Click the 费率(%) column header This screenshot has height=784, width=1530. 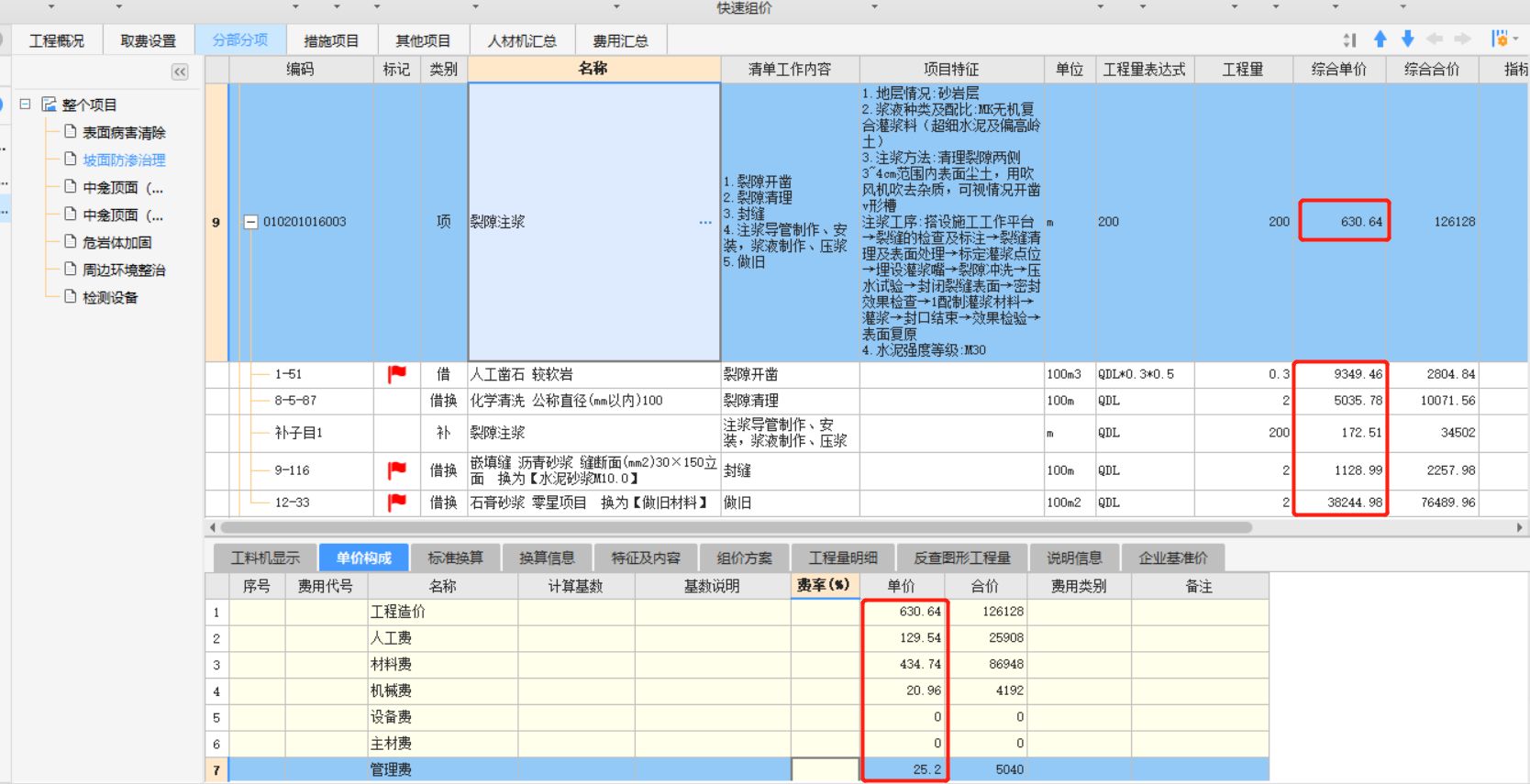coord(824,585)
